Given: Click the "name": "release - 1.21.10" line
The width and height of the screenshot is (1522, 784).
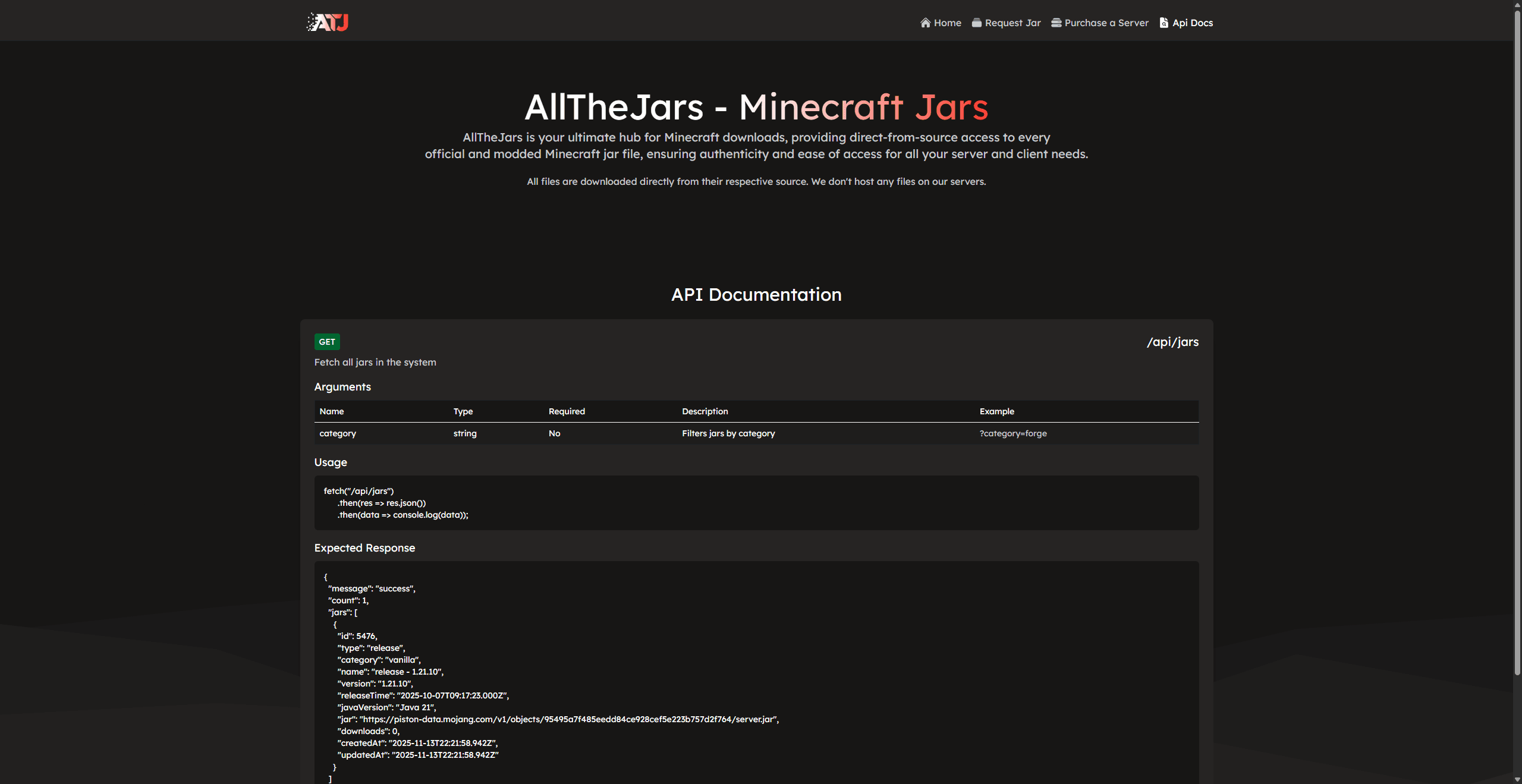Looking at the screenshot, I should tap(391, 672).
